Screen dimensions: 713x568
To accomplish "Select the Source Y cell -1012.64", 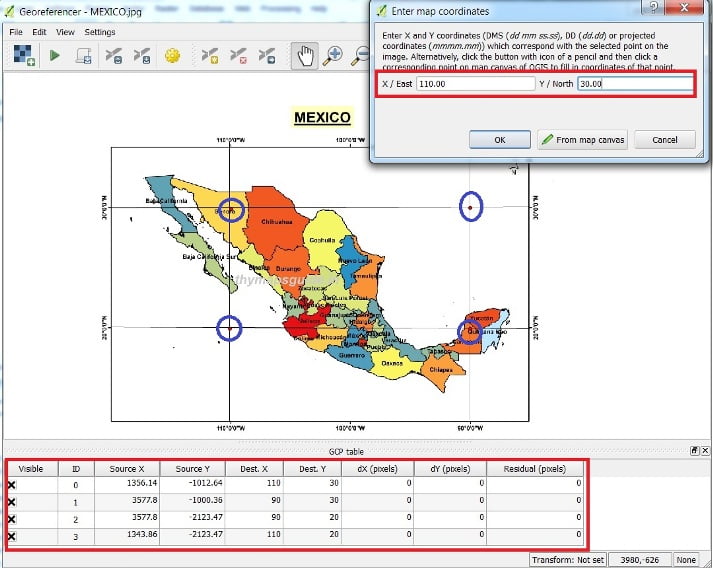I will [192, 484].
